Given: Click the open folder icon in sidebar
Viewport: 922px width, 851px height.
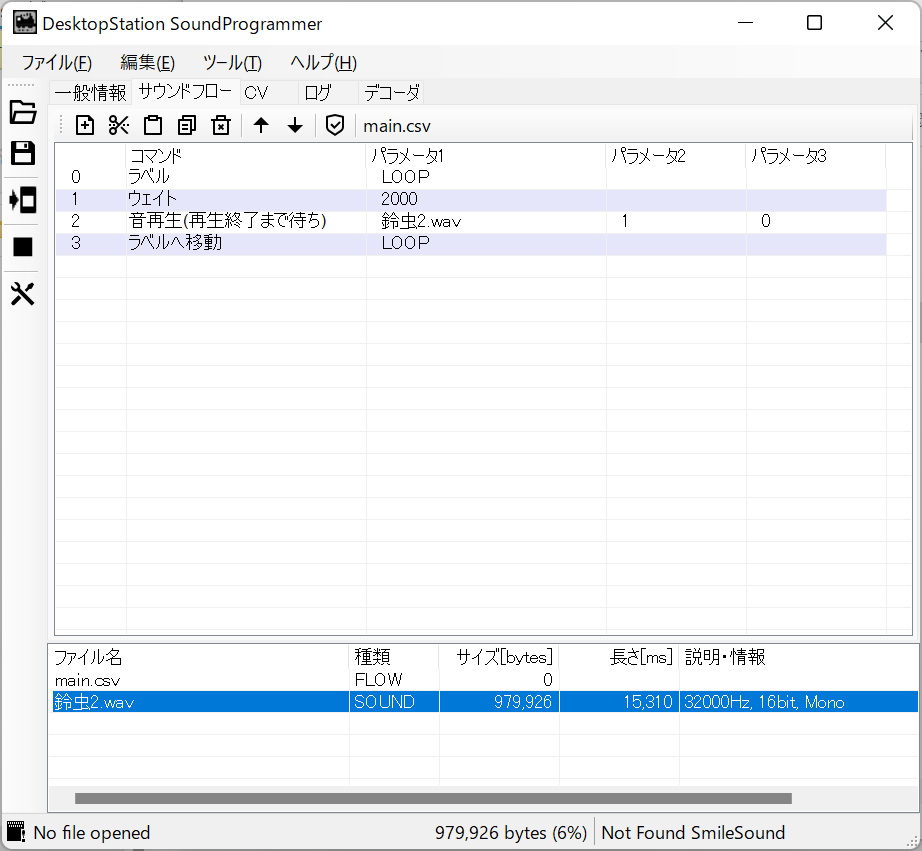Looking at the screenshot, I should (23, 112).
